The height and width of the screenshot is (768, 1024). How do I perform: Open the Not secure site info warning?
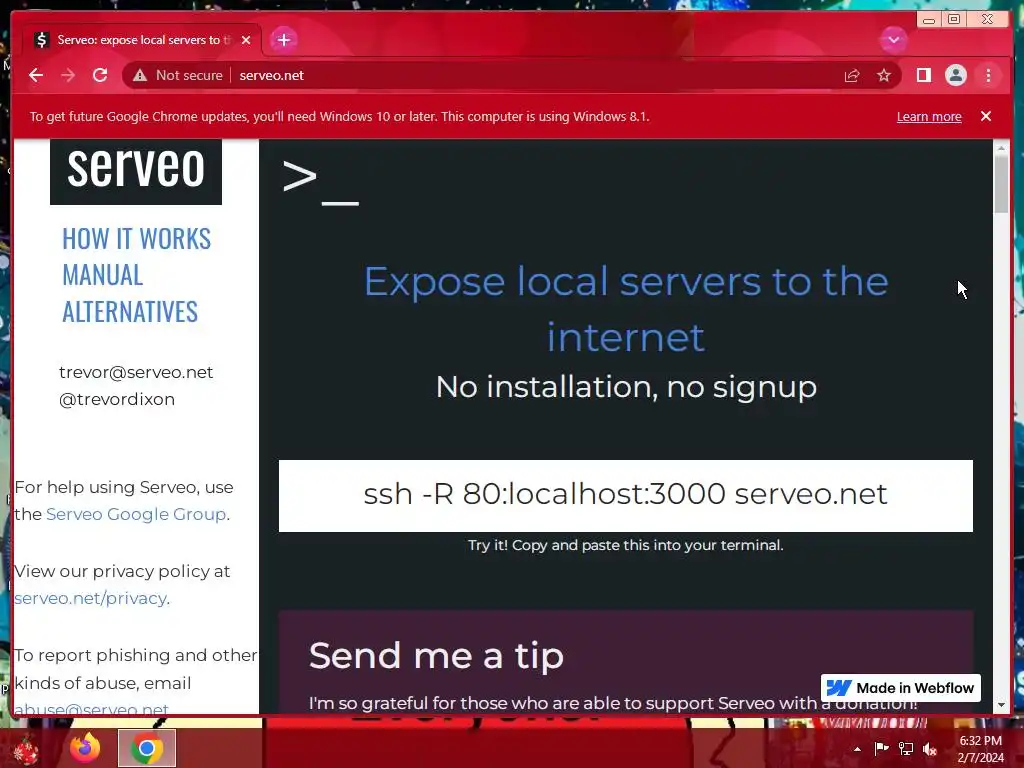tap(178, 75)
